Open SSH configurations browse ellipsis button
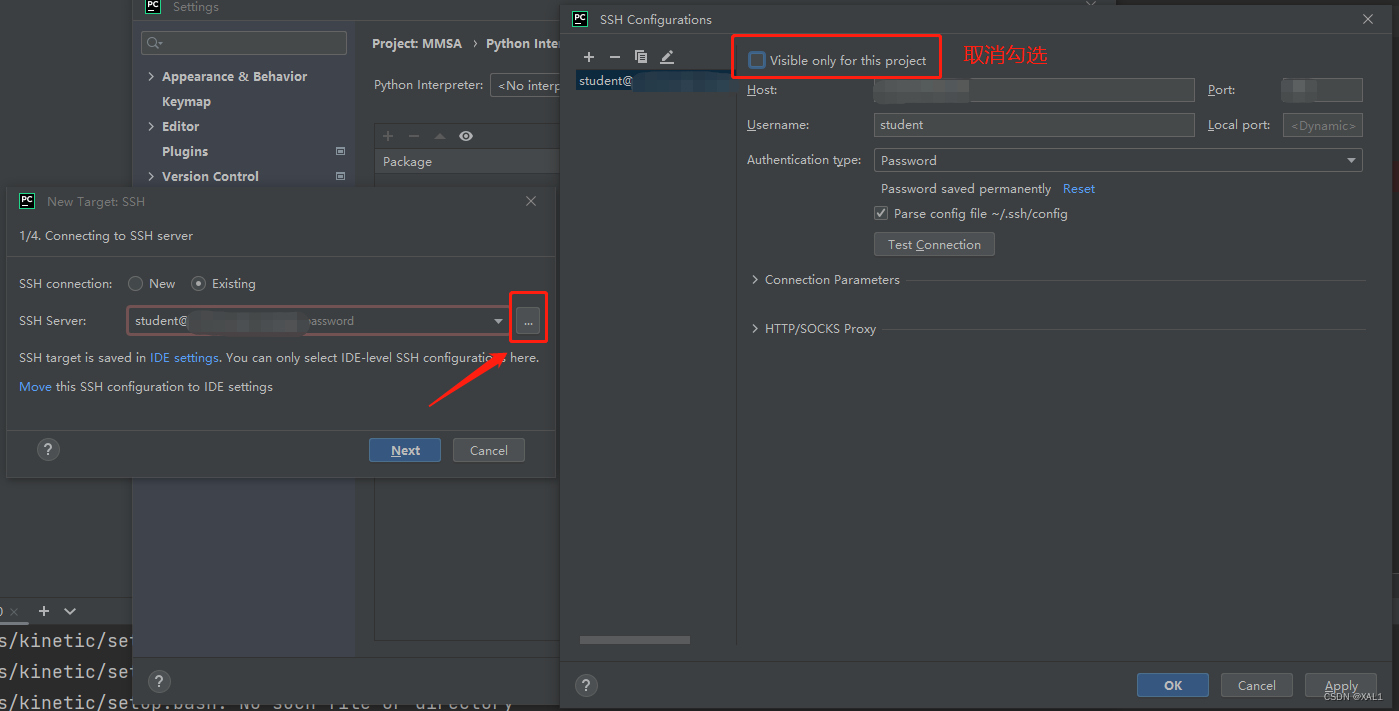The image size is (1399, 711). pyautogui.click(x=528, y=321)
